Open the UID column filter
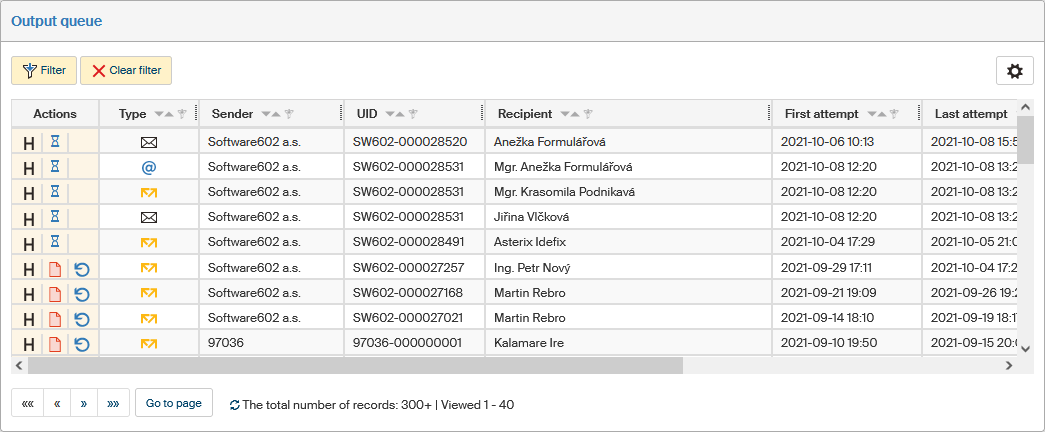Screen dimensions: 1045x432 (412, 114)
